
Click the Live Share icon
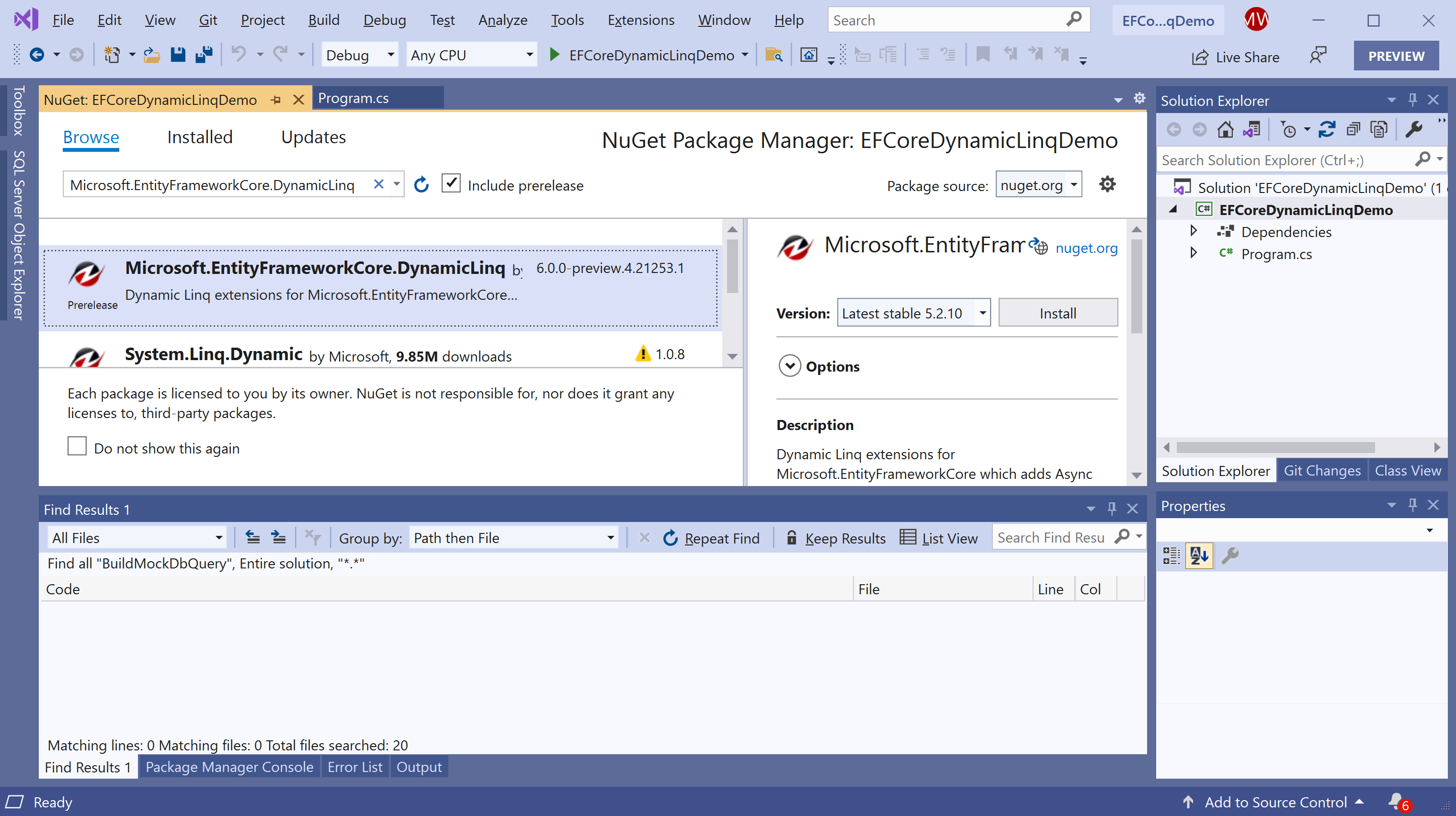point(1200,57)
